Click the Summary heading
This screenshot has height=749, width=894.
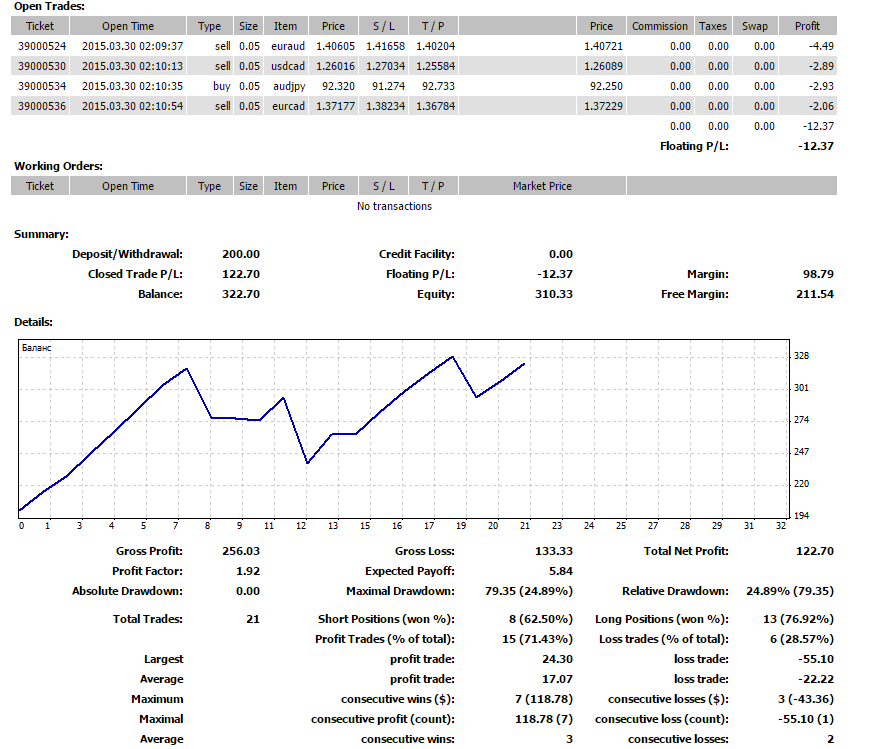(x=41, y=234)
